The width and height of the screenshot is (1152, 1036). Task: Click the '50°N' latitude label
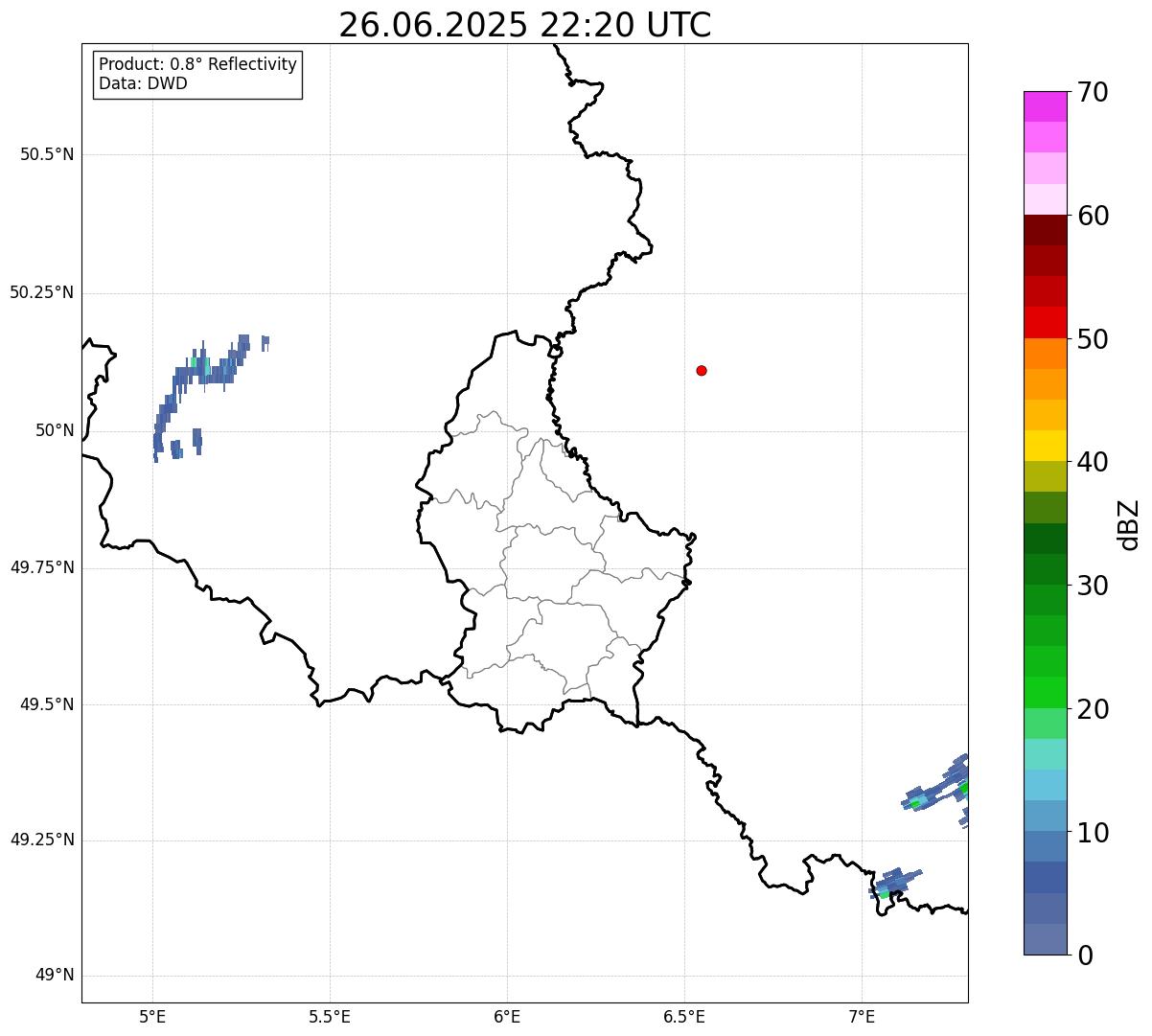click(x=55, y=430)
